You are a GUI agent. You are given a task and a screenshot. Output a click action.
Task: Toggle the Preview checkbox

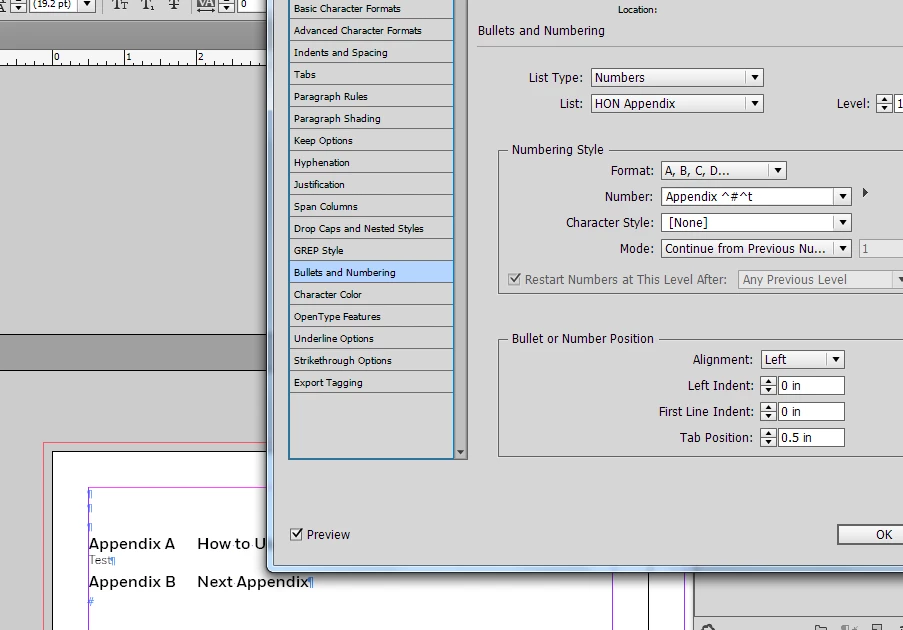296,534
